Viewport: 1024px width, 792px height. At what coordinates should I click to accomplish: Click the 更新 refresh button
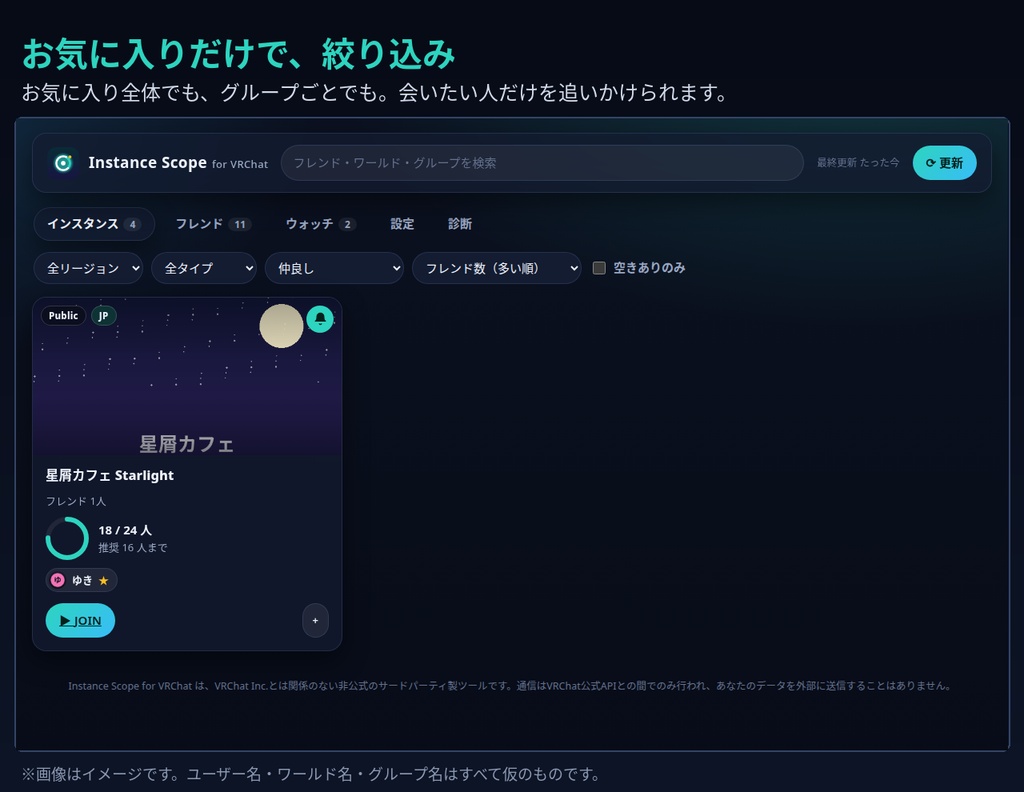tap(944, 163)
